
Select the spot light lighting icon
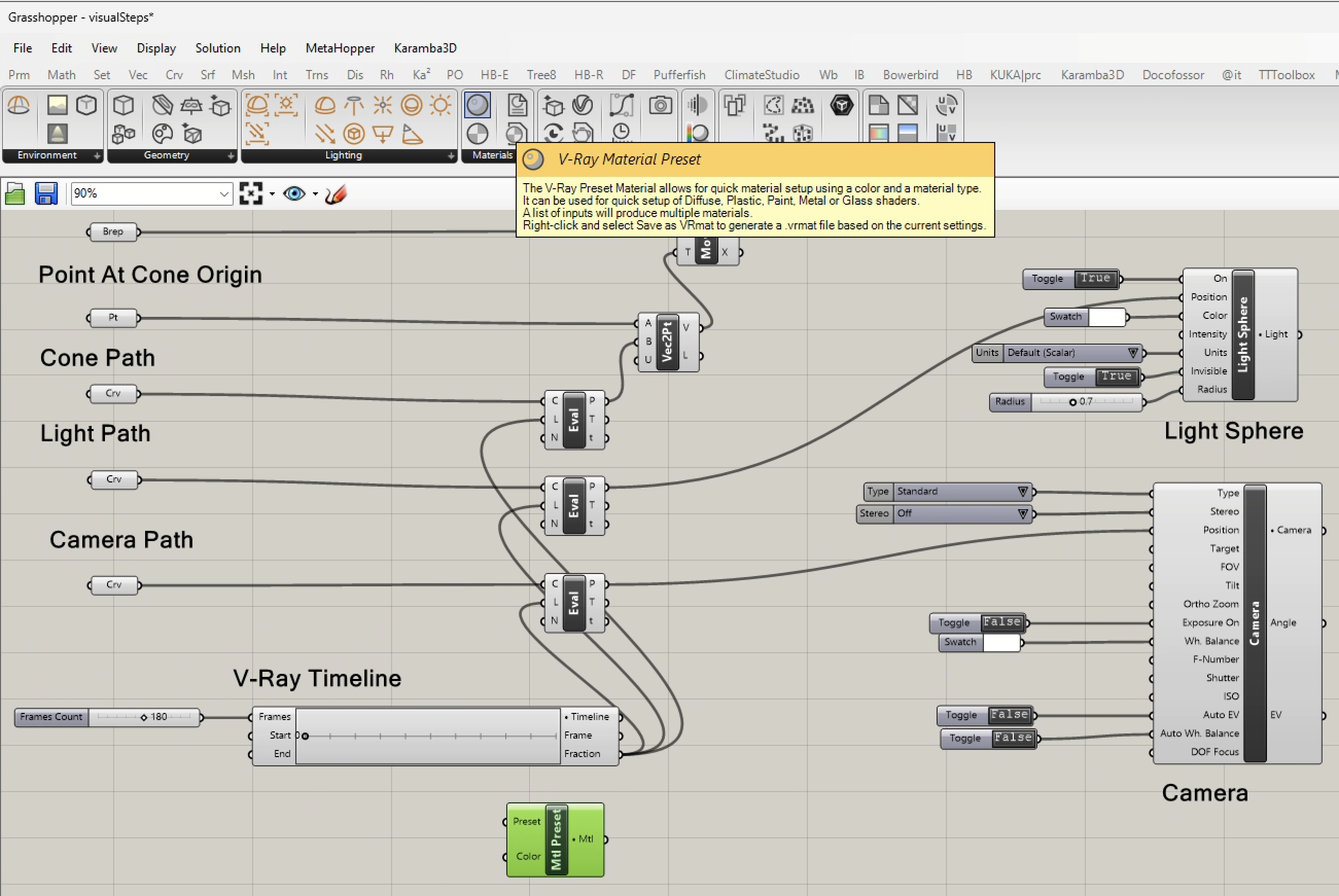point(354,105)
